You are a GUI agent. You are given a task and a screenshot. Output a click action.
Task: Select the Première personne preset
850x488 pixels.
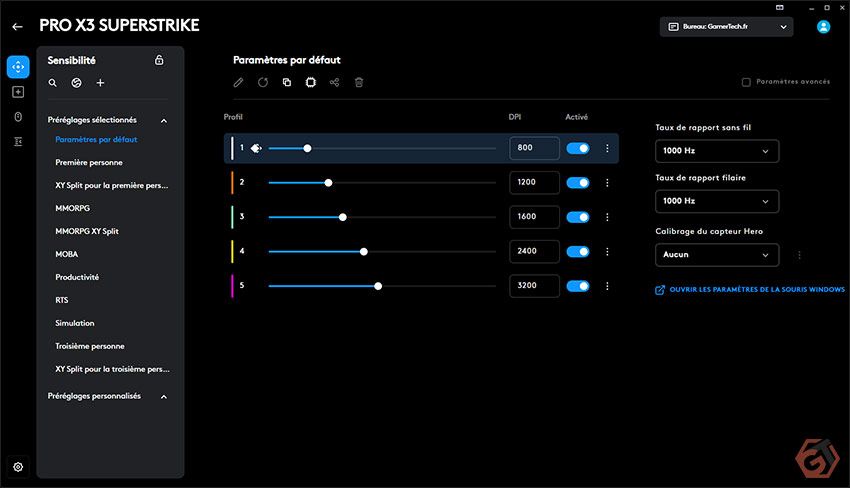point(89,162)
